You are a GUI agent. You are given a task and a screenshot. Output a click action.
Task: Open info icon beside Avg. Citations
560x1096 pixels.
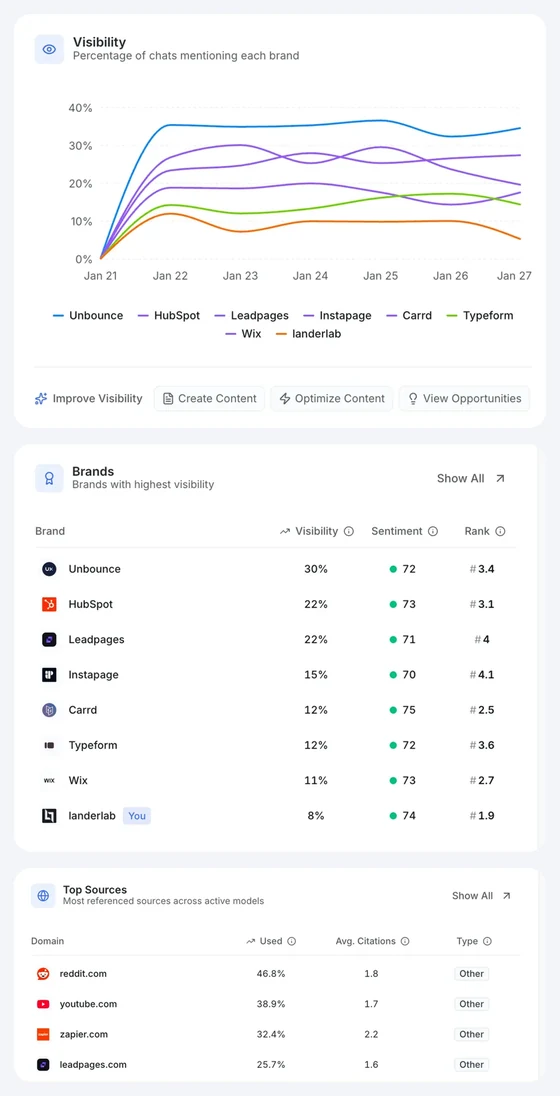pos(405,941)
